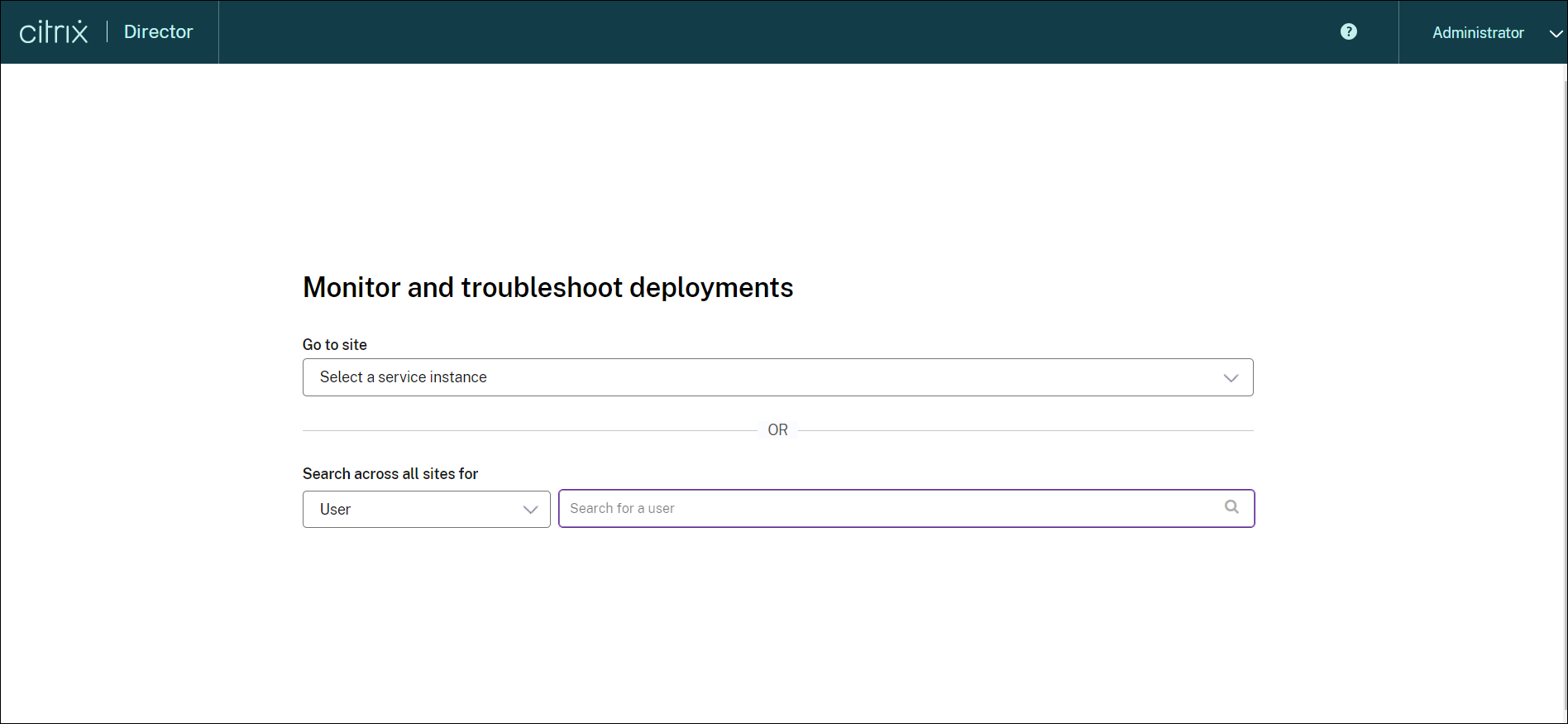The width and height of the screenshot is (1568, 724).
Task: Open the User search type dropdown
Action: [426, 510]
